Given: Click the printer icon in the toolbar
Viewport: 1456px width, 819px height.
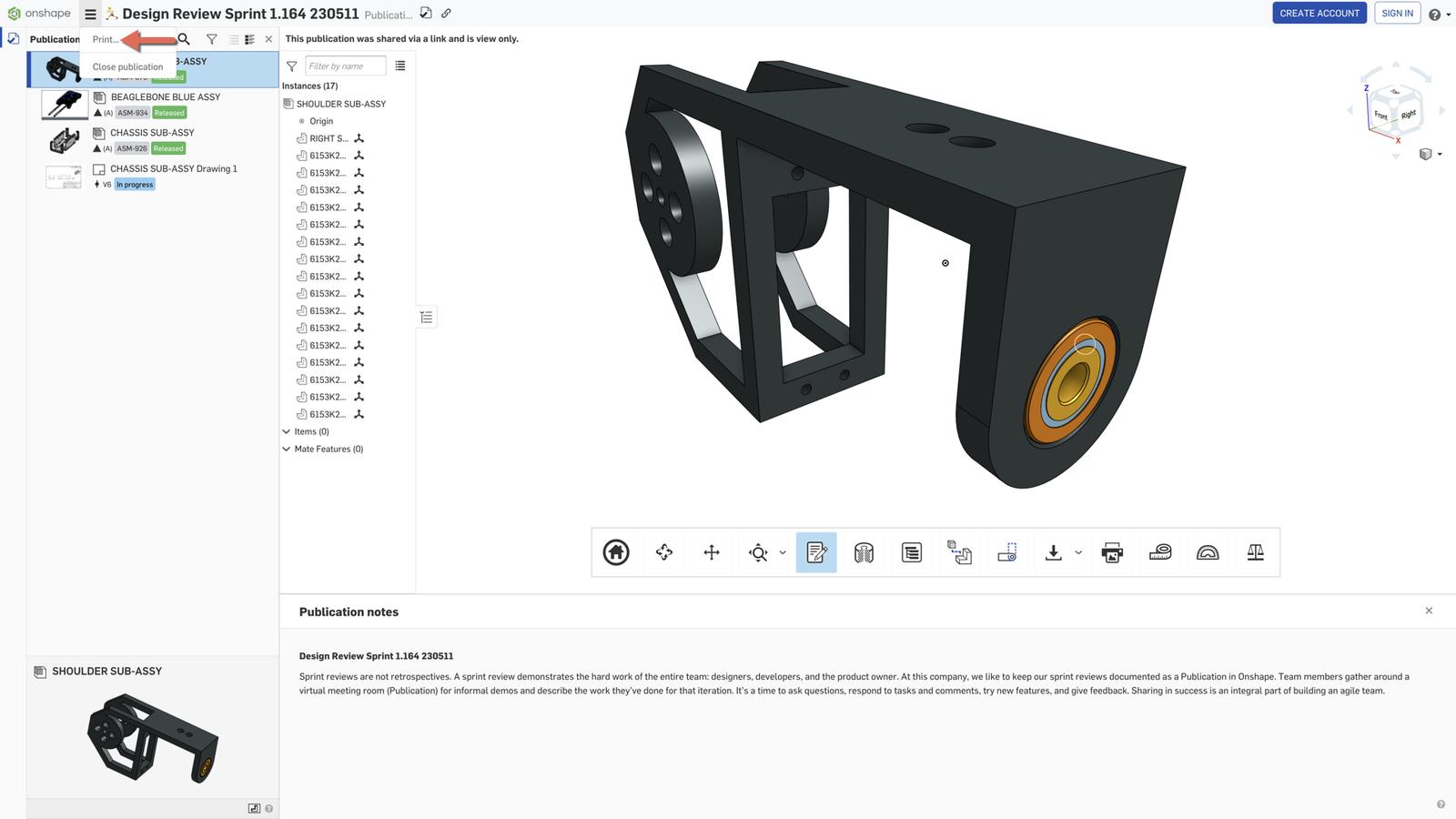Looking at the screenshot, I should tap(1112, 552).
